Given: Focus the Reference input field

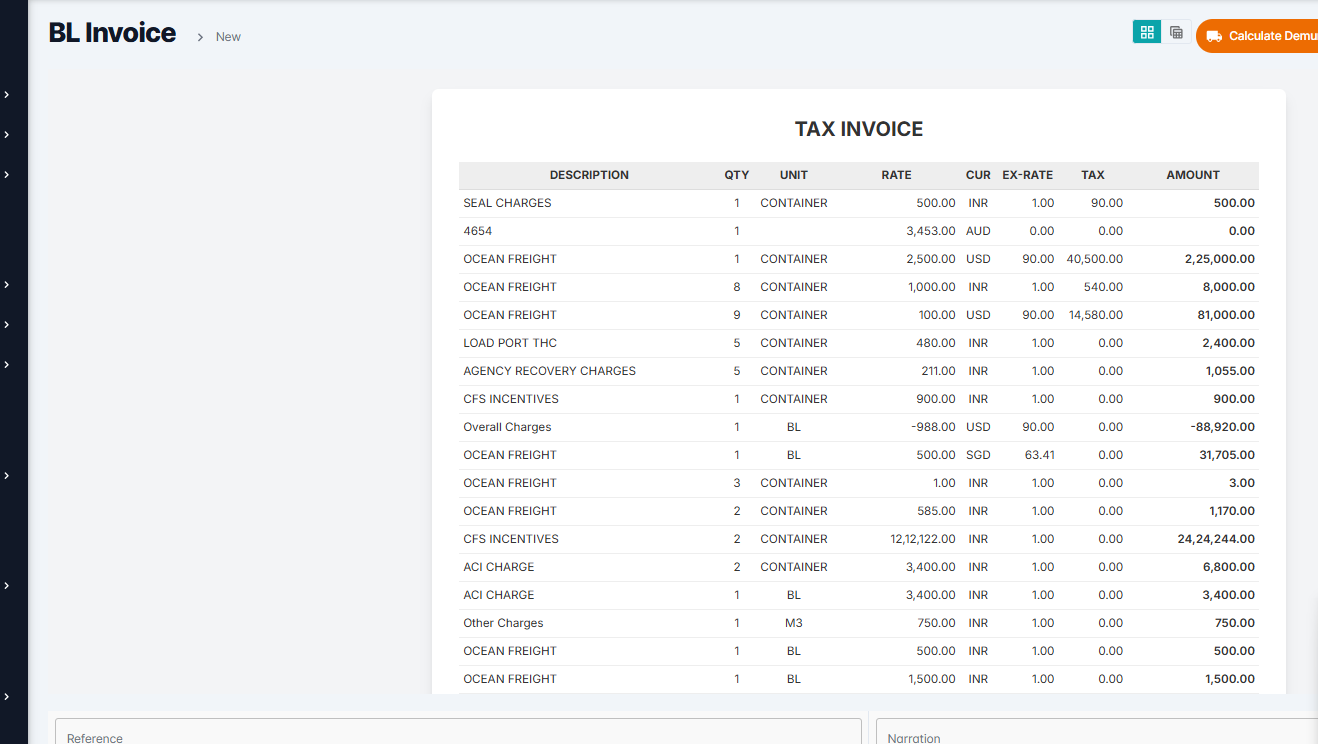Looking at the screenshot, I should [x=458, y=732].
